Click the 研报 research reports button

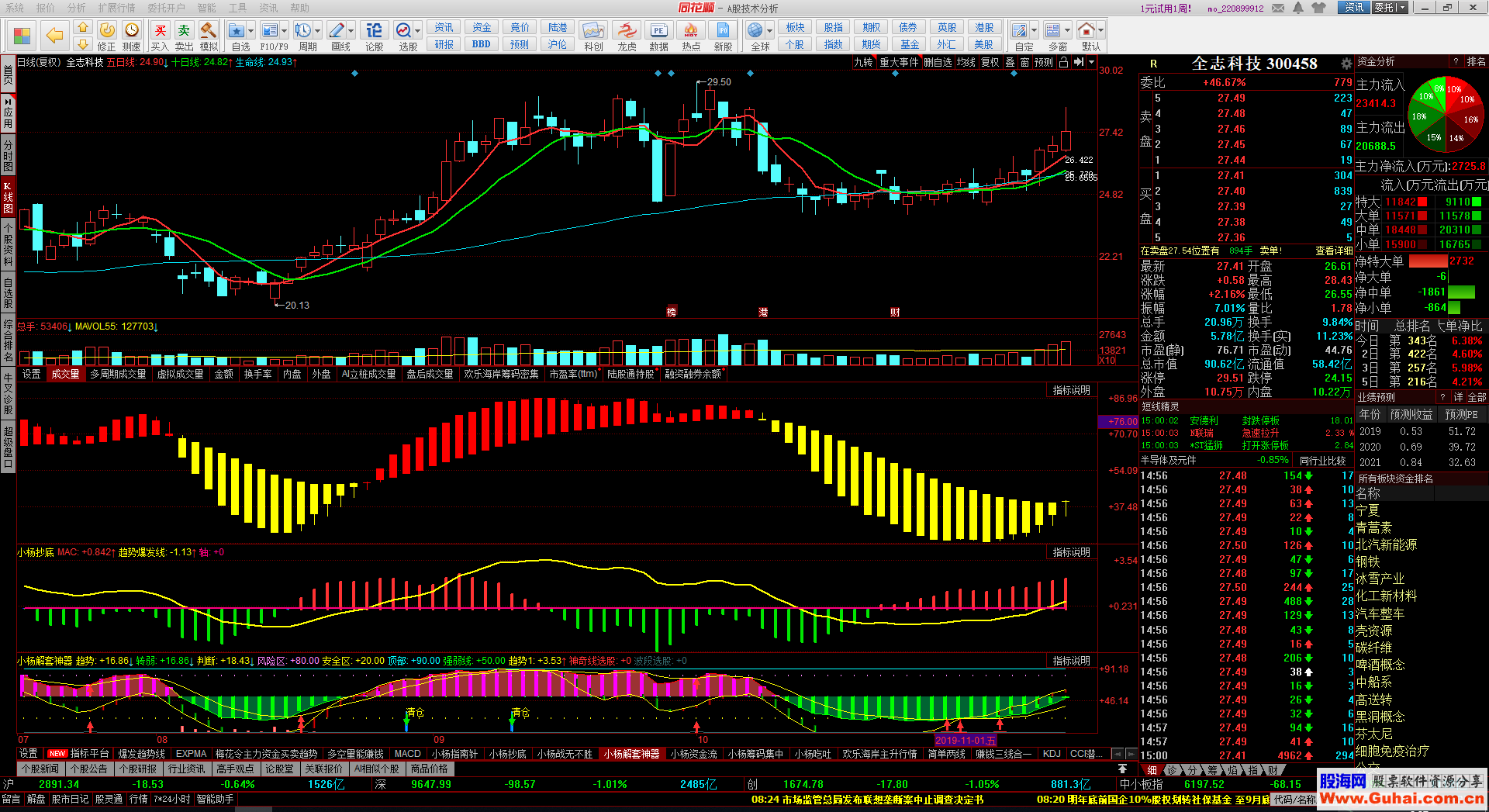[444, 45]
